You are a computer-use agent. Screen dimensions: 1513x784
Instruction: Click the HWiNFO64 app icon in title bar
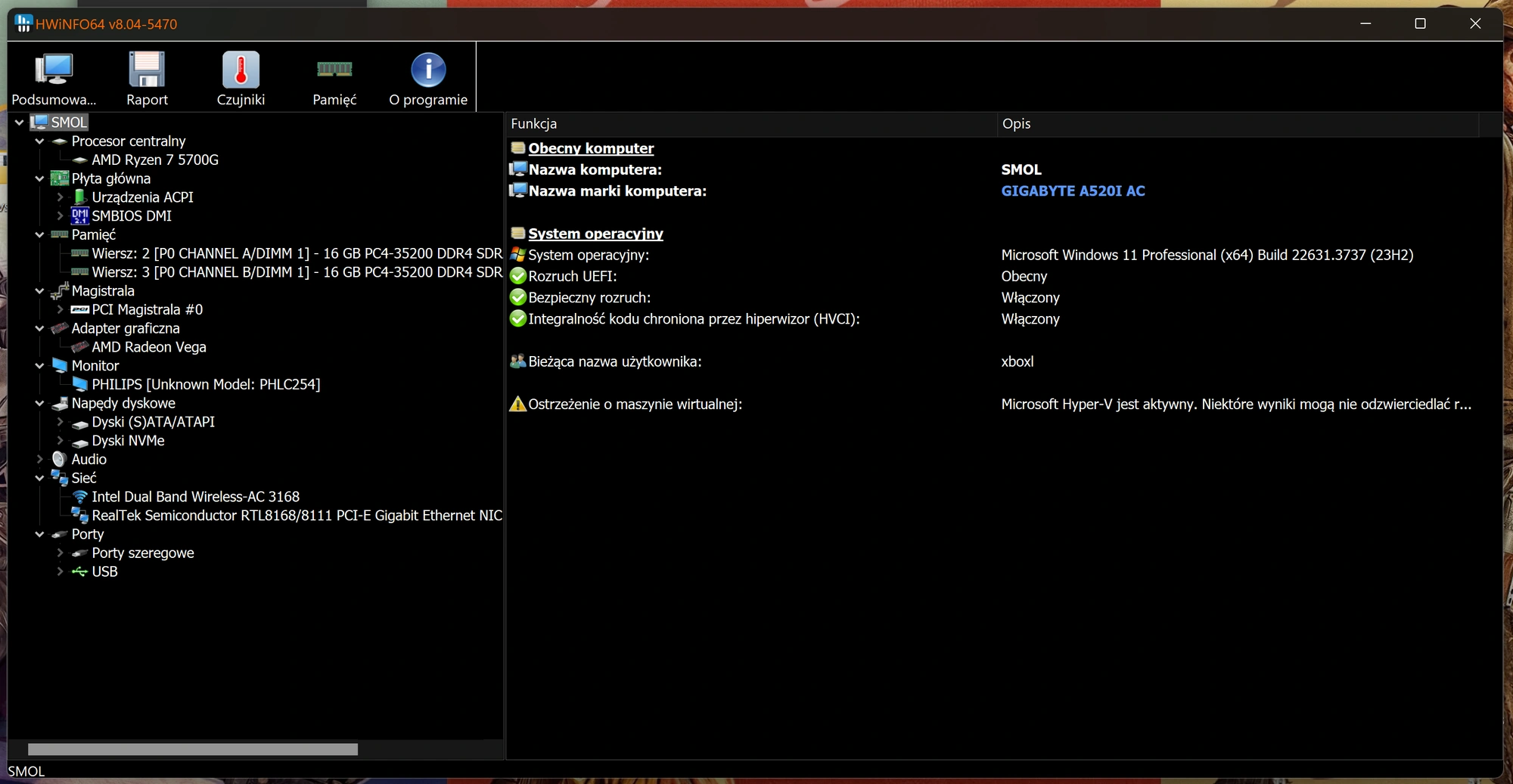click(23, 23)
